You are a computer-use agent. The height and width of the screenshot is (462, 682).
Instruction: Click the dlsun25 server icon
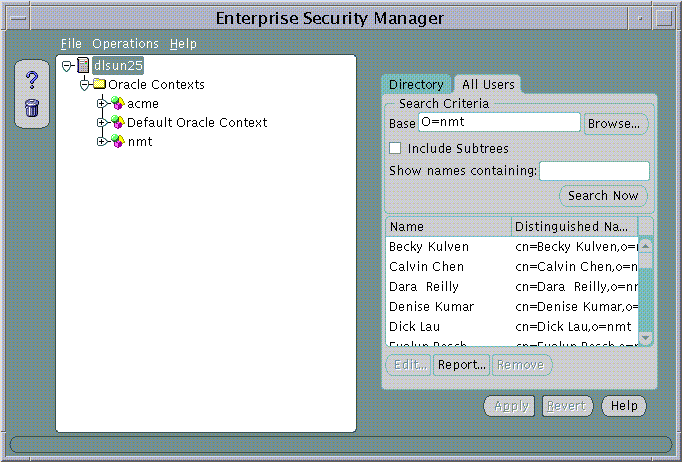click(83, 65)
